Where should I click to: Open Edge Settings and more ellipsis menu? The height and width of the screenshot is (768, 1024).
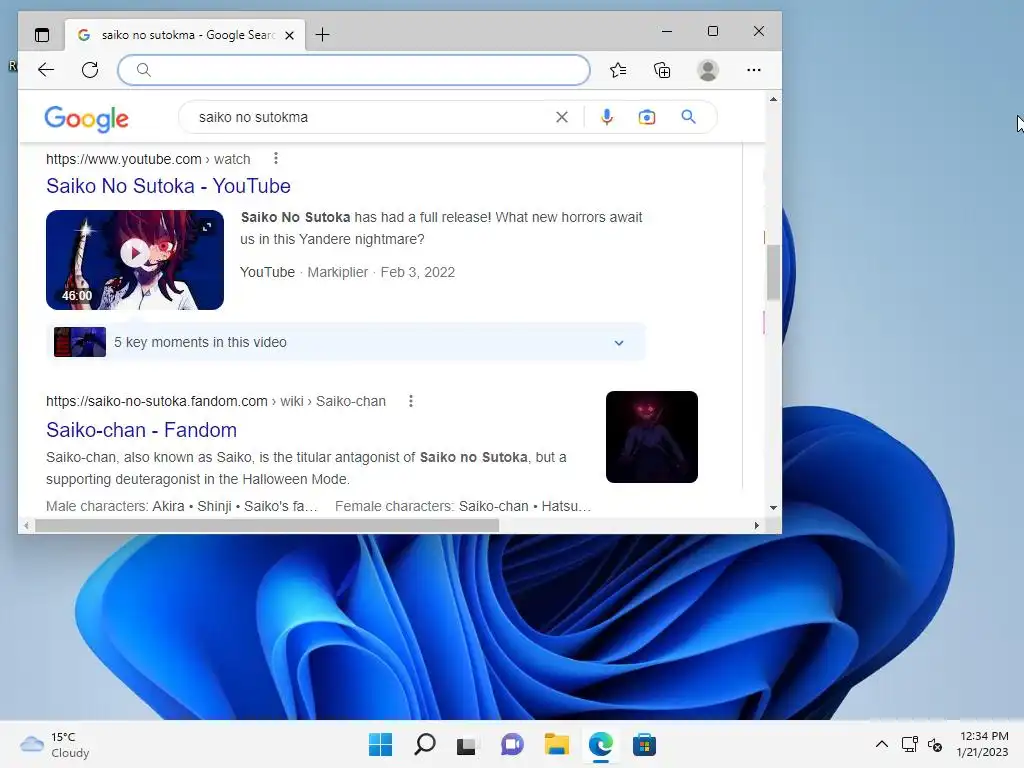click(754, 70)
